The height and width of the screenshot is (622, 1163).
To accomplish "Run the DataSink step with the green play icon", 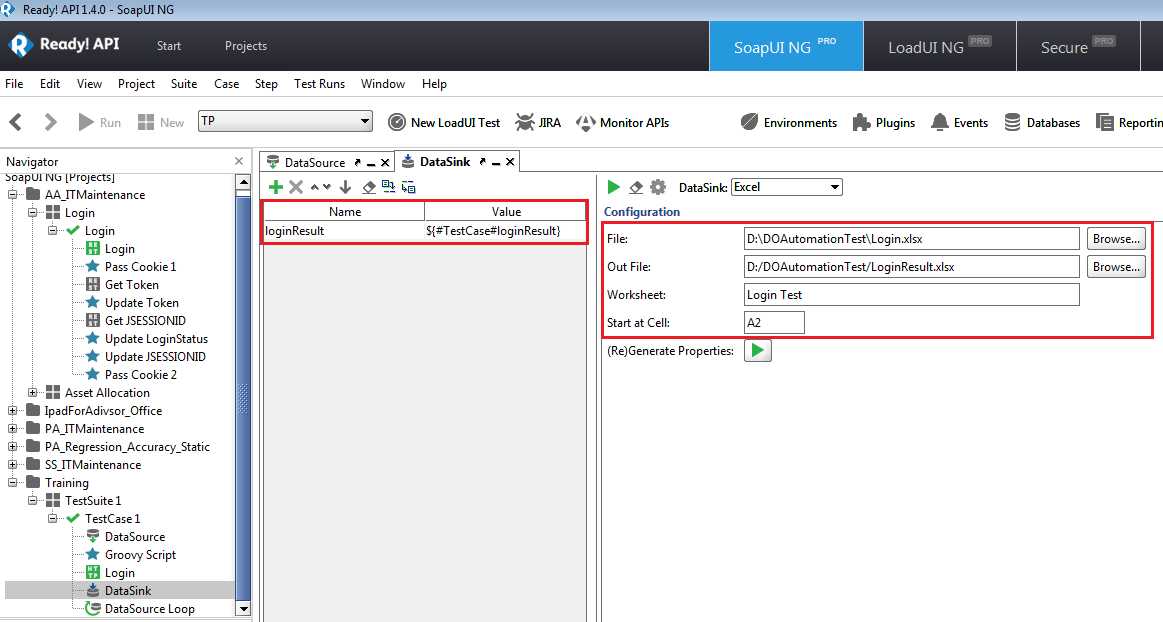I will point(613,187).
